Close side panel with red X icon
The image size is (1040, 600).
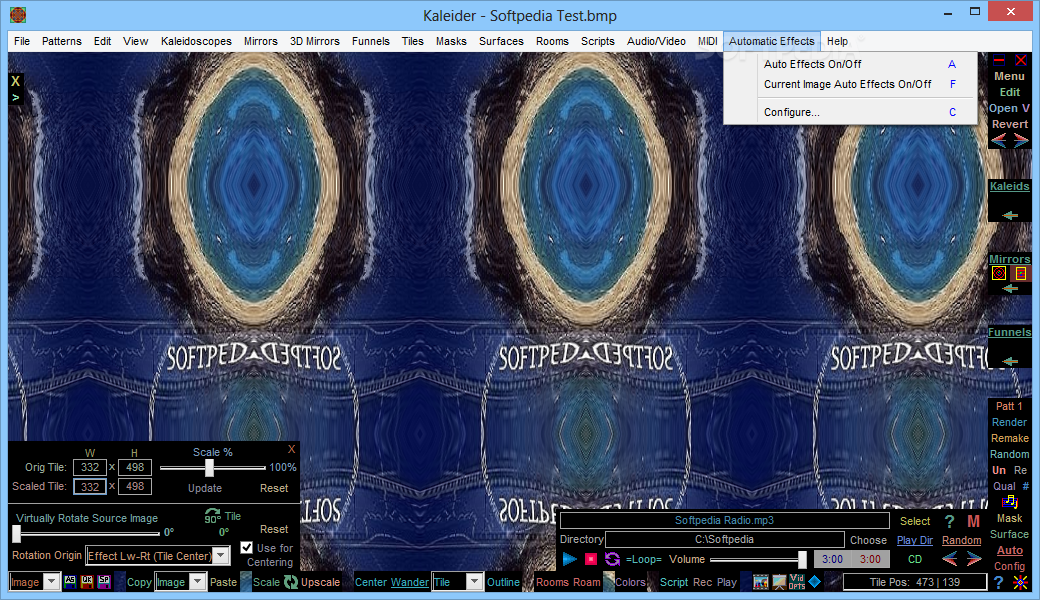1021,60
